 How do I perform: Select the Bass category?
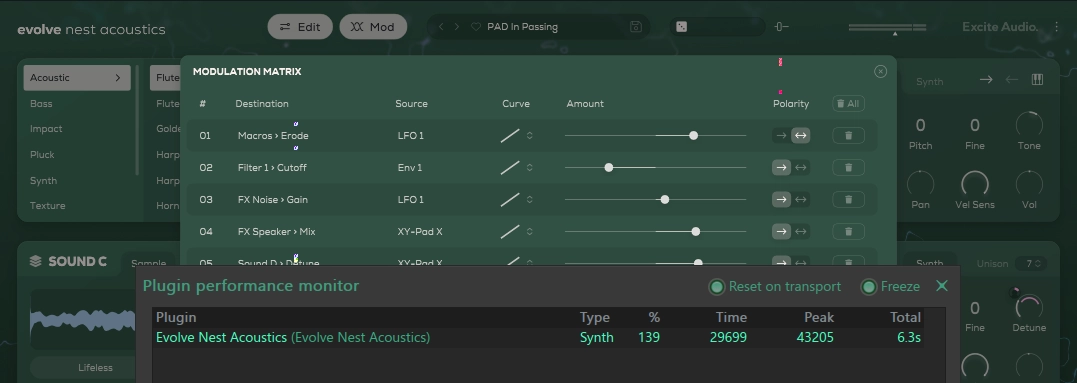pos(41,104)
